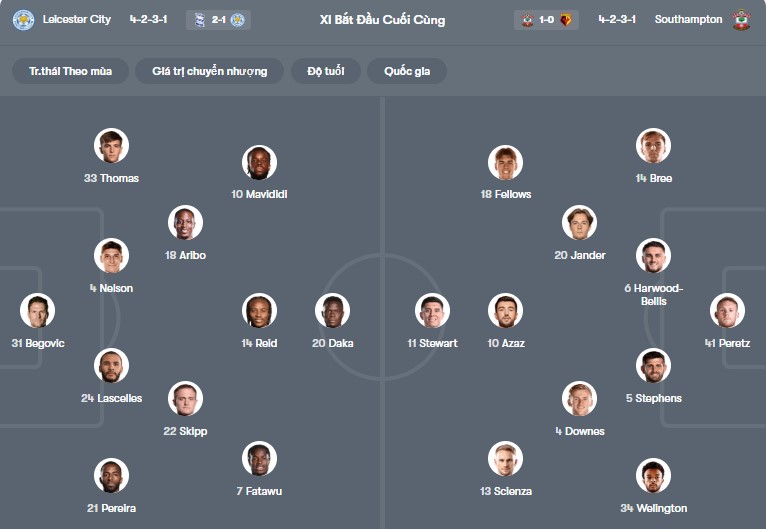Click Wellington's player avatar

click(653, 476)
